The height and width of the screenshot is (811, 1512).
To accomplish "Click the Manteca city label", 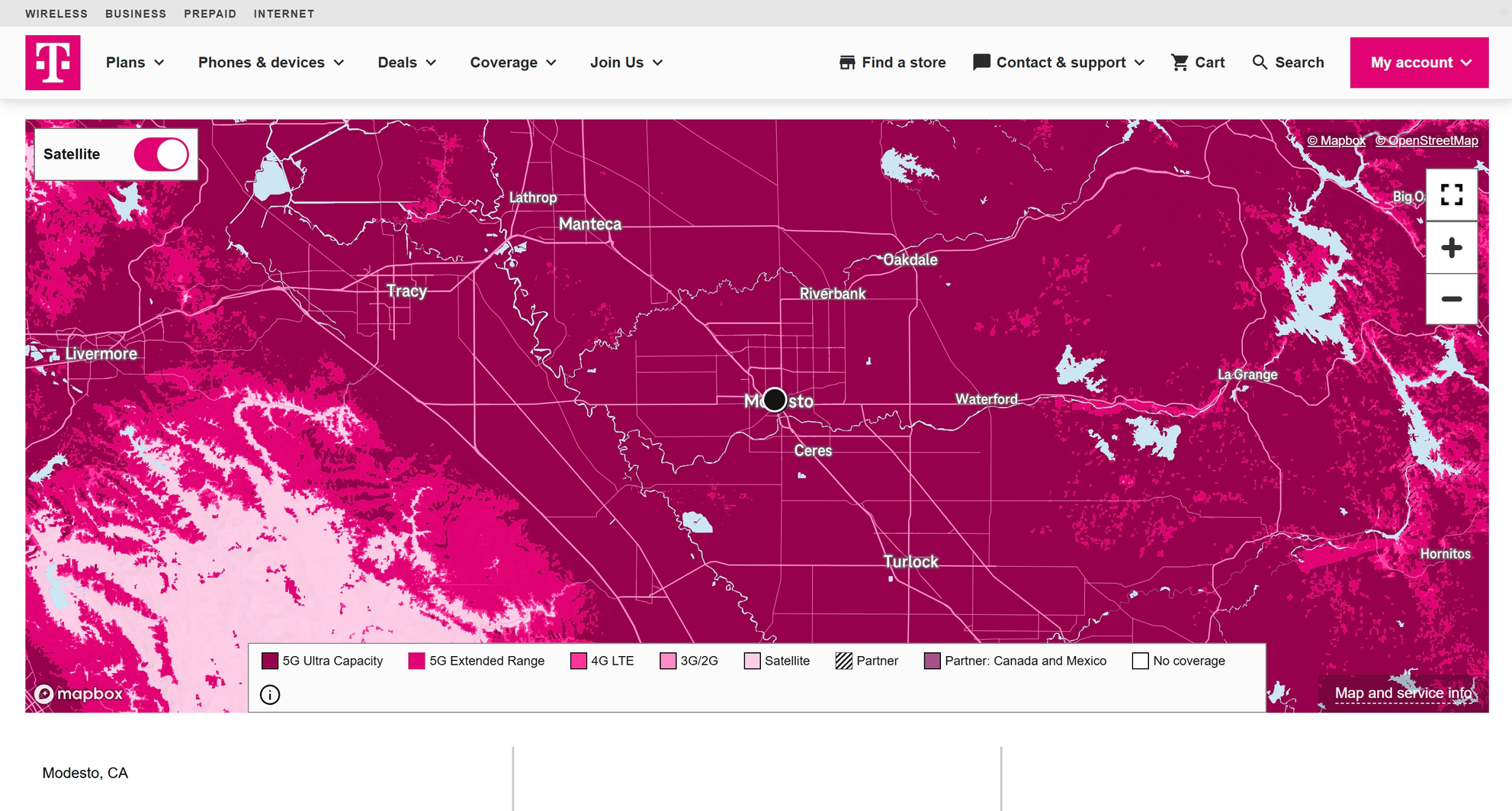I will pyautogui.click(x=590, y=224).
